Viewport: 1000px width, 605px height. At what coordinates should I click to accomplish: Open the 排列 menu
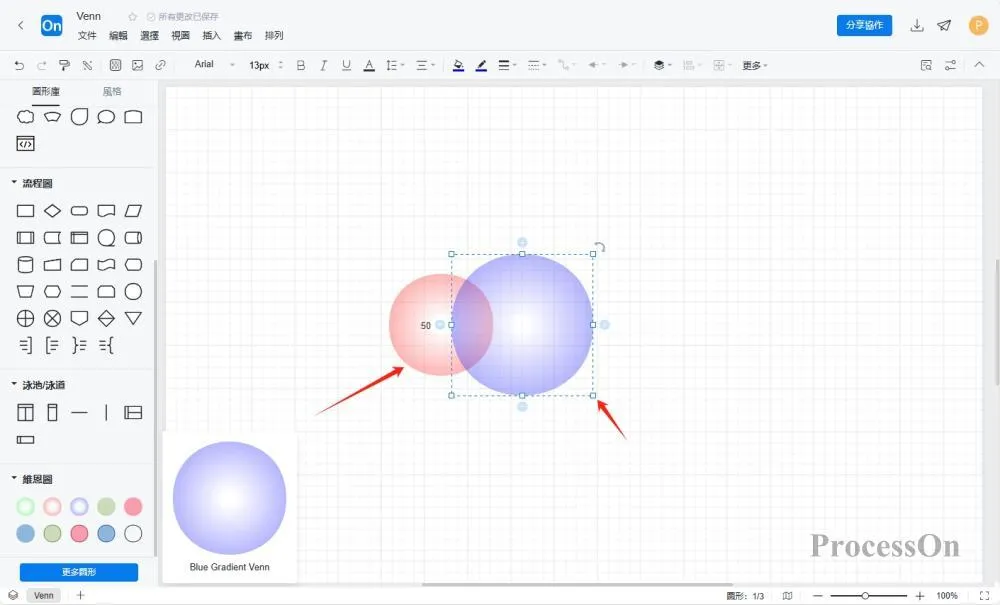274,36
